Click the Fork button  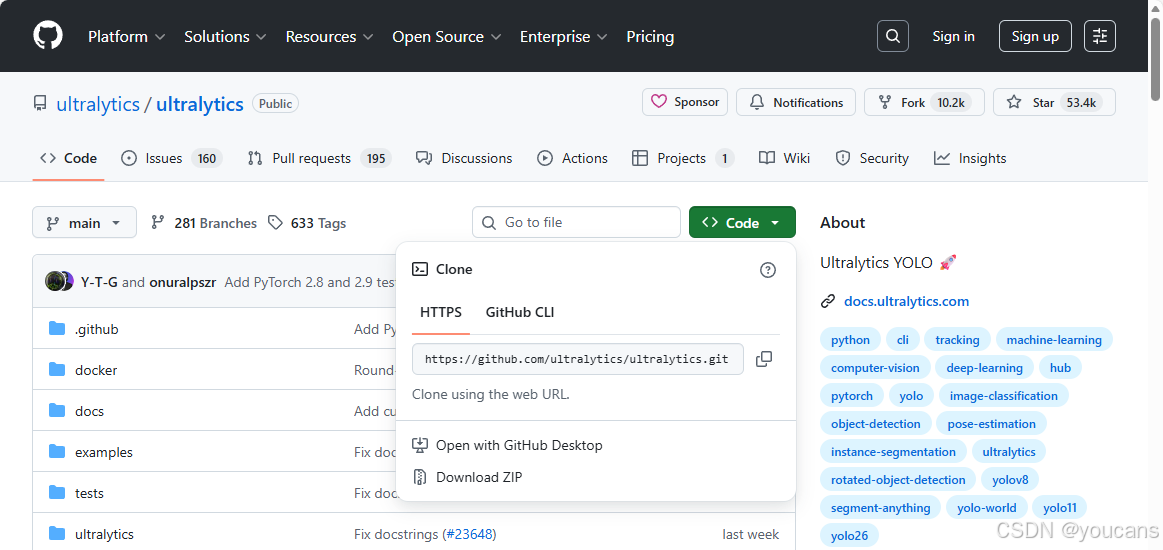click(923, 102)
